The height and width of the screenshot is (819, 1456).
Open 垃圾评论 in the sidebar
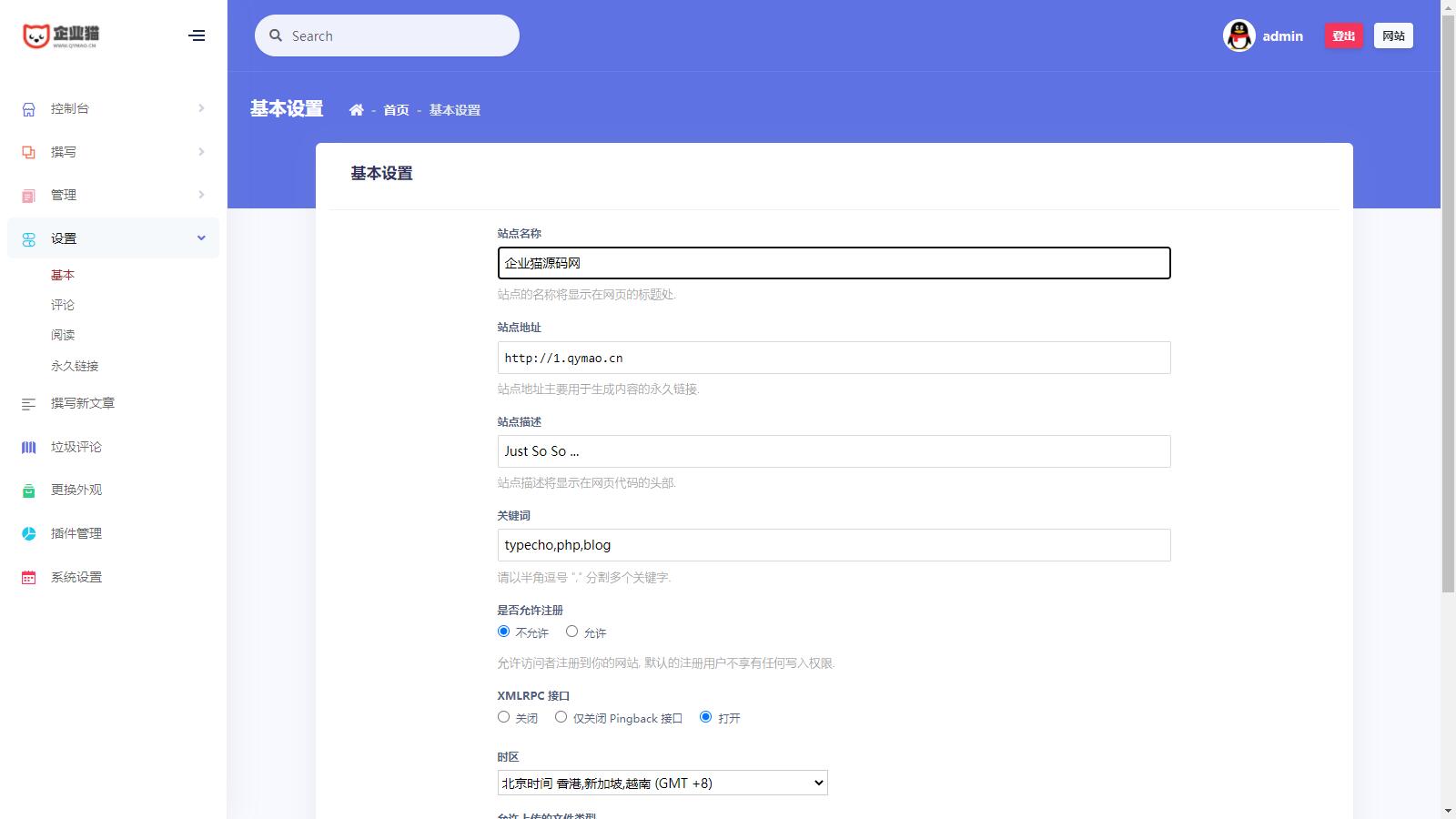[76, 447]
